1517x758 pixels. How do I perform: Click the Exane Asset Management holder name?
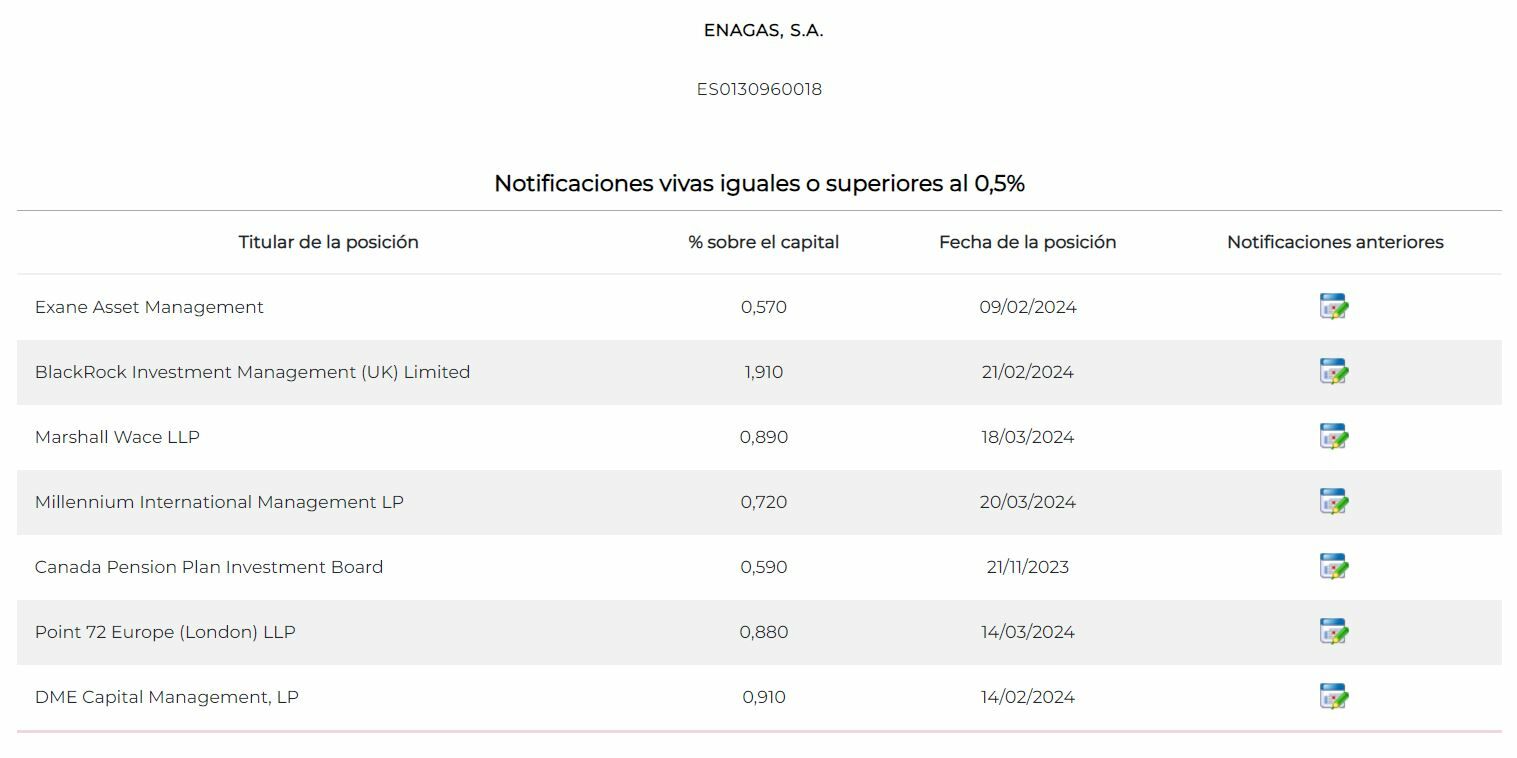[x=149, y=307]
